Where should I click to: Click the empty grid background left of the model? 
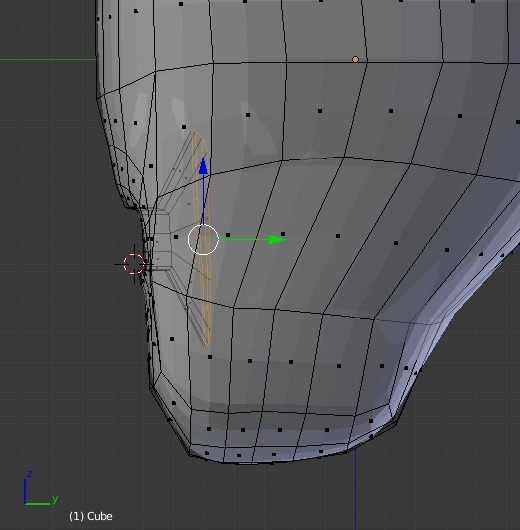pos(51,203)
